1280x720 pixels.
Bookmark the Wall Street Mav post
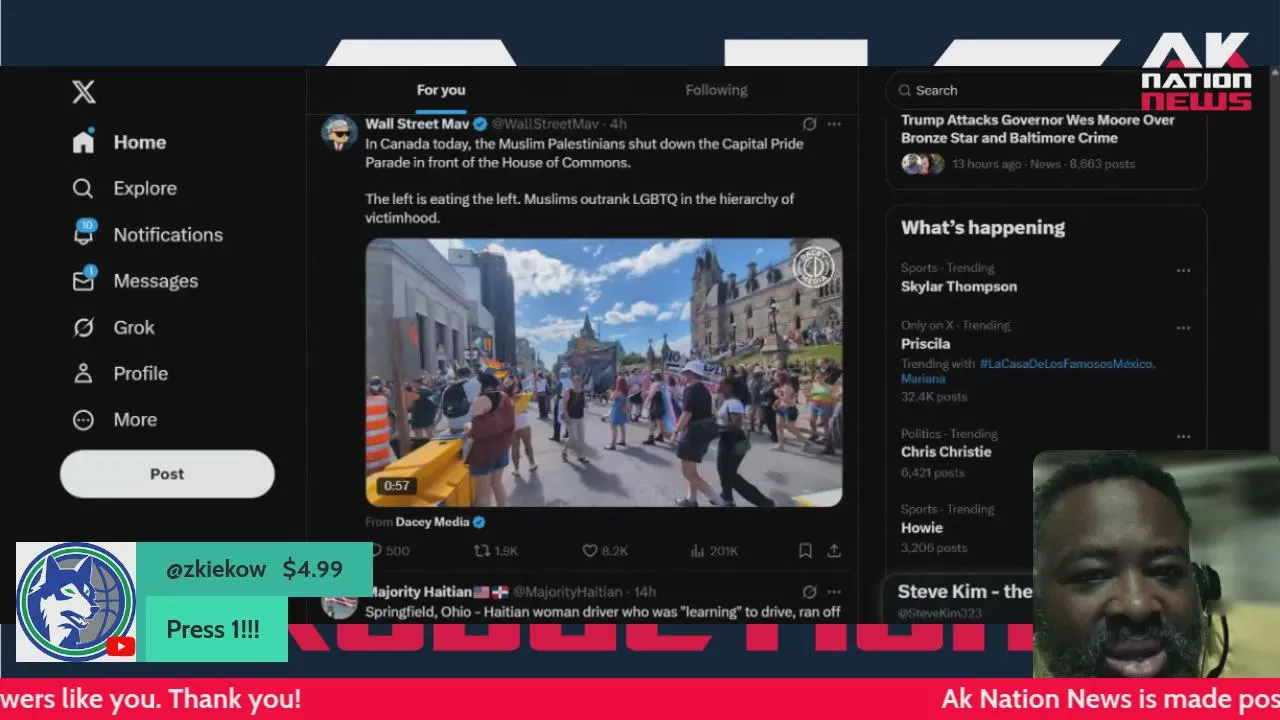click(805, 551)
